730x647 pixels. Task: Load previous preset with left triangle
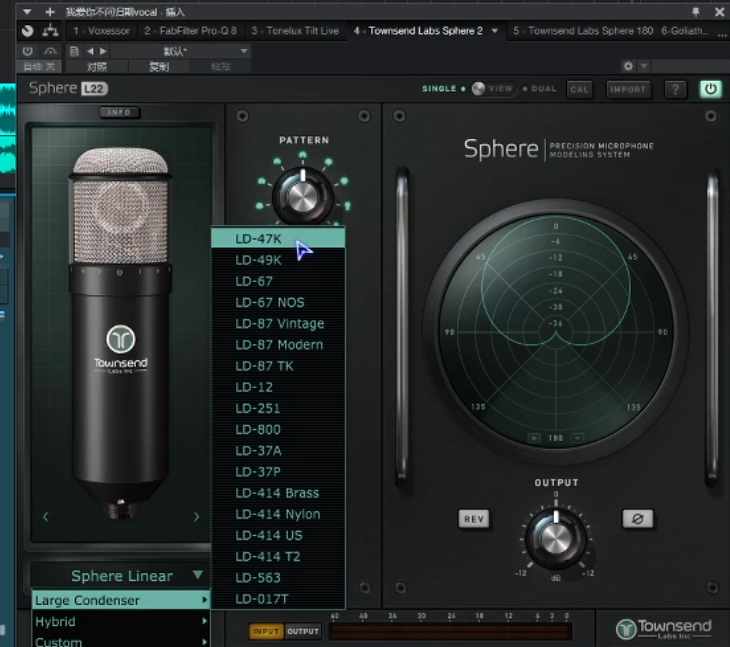tap(90, 51)
